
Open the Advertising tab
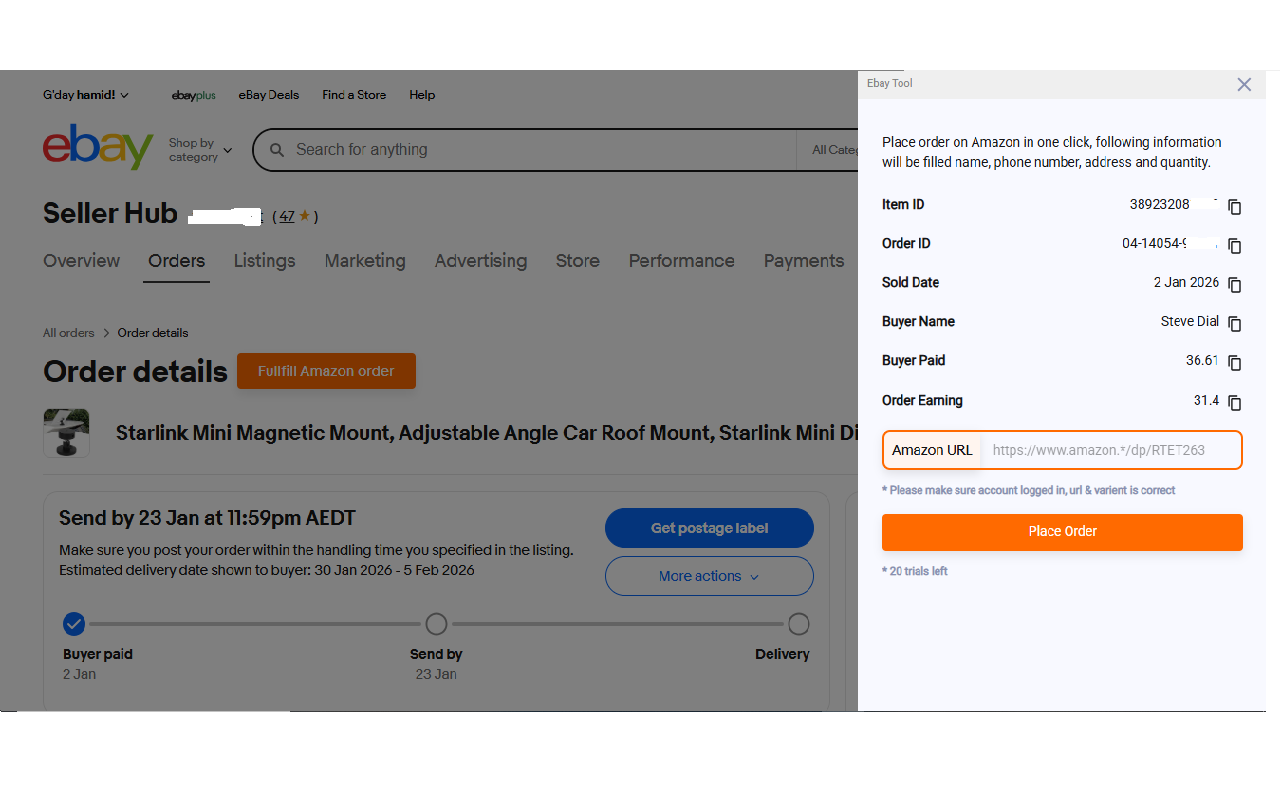481,261
